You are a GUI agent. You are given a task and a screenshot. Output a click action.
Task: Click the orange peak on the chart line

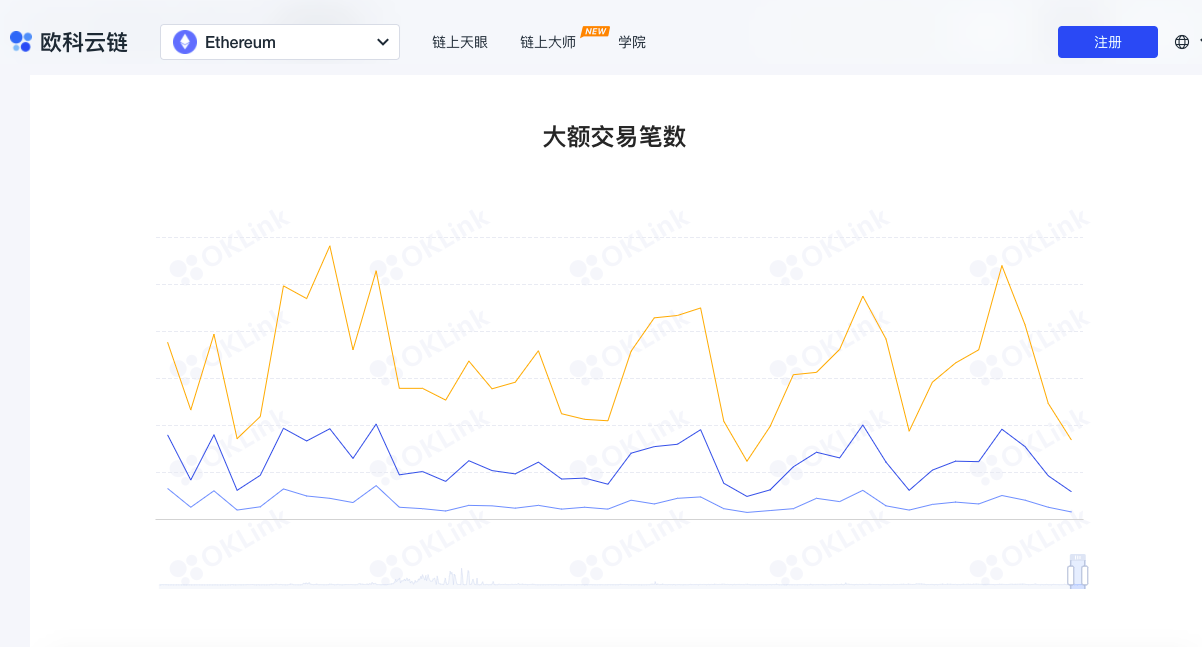330,247
